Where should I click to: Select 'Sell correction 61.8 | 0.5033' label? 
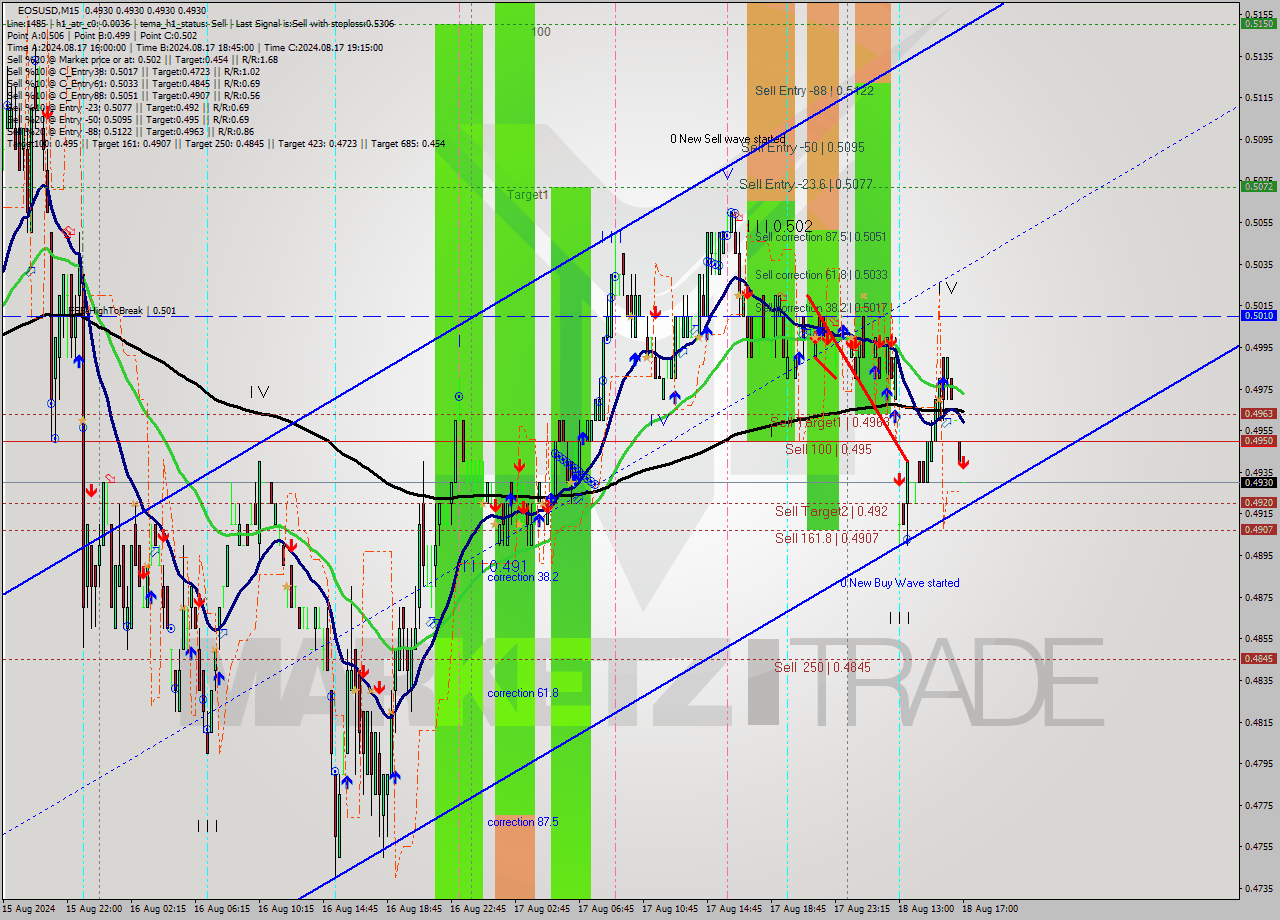point(821,275)
